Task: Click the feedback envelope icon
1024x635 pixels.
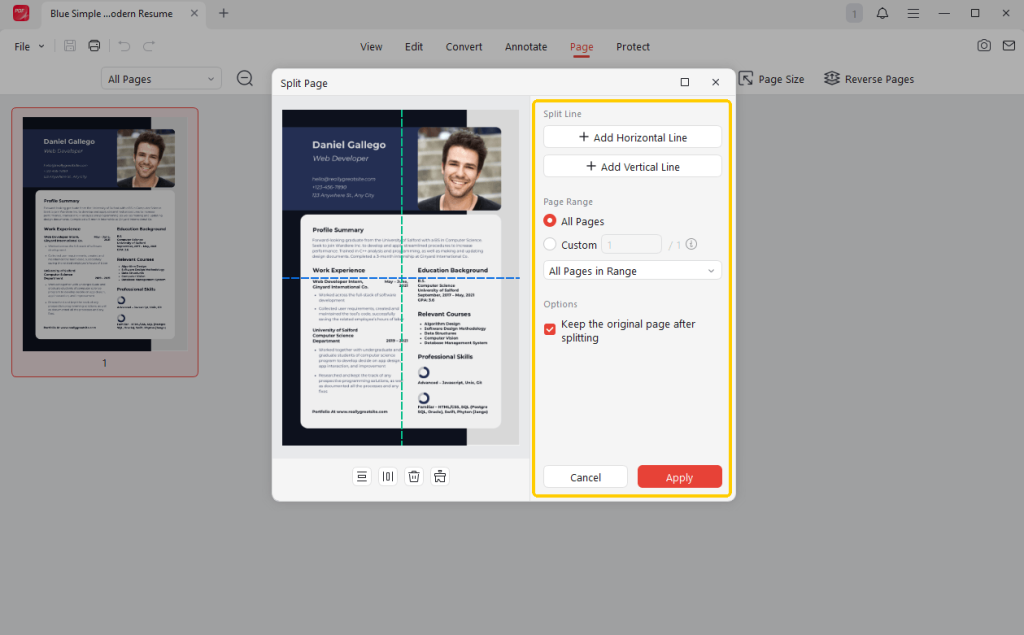Action: click(x=1009, y=45)
